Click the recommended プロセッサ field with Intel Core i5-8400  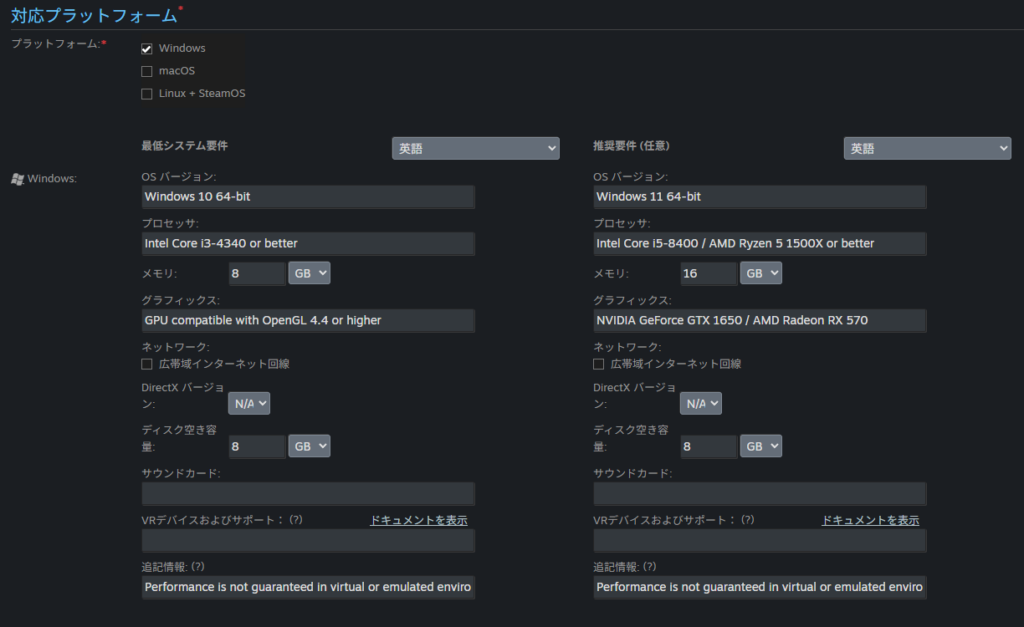tap(760, 244)
